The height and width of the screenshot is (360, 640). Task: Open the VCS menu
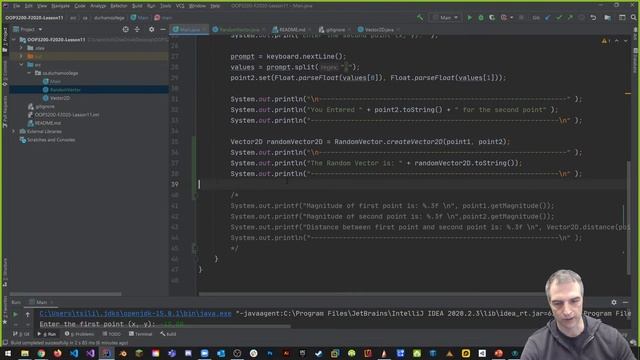pyautogui.click(x=180, y=6)
